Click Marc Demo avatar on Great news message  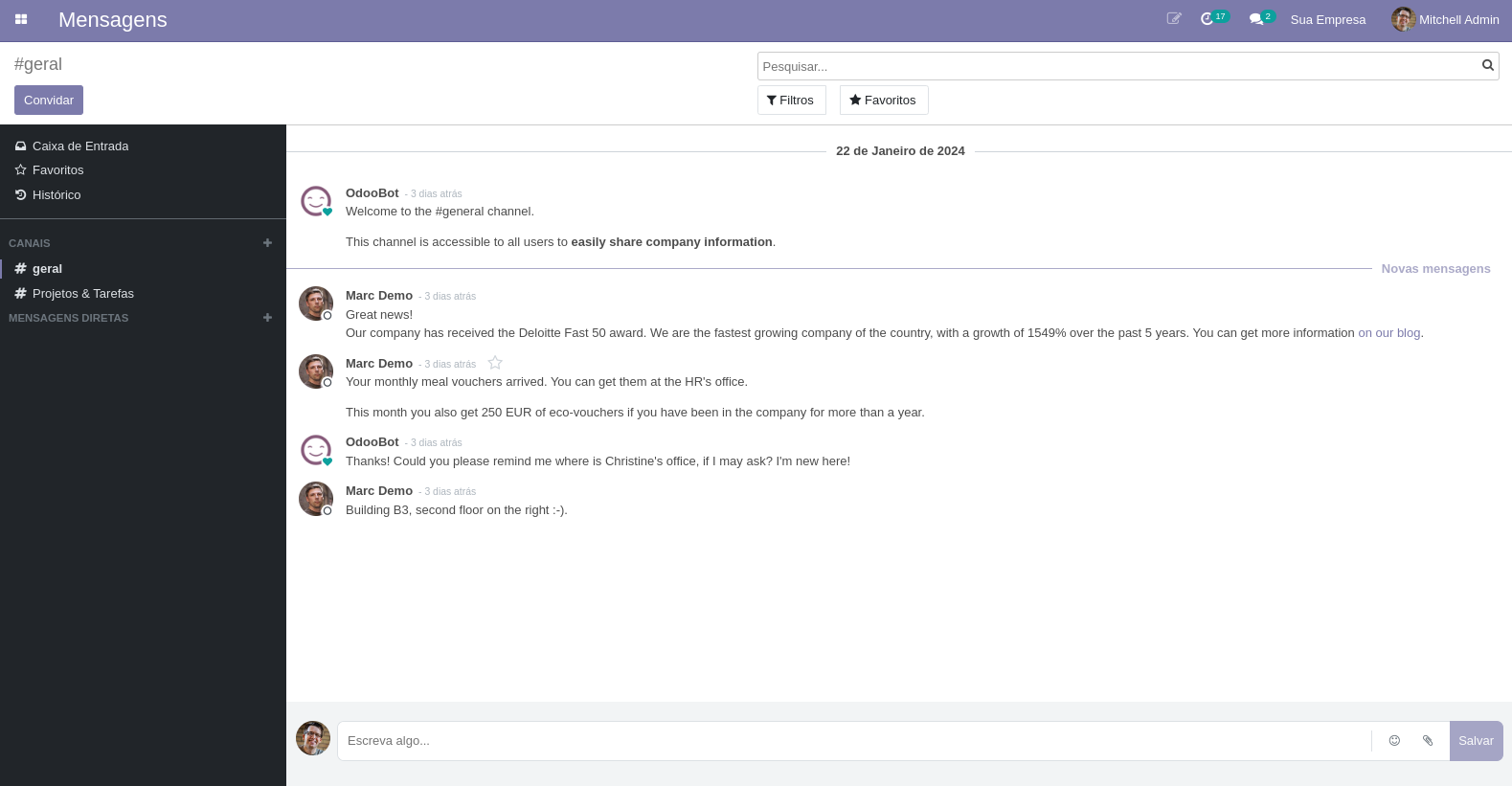point(316,303)
